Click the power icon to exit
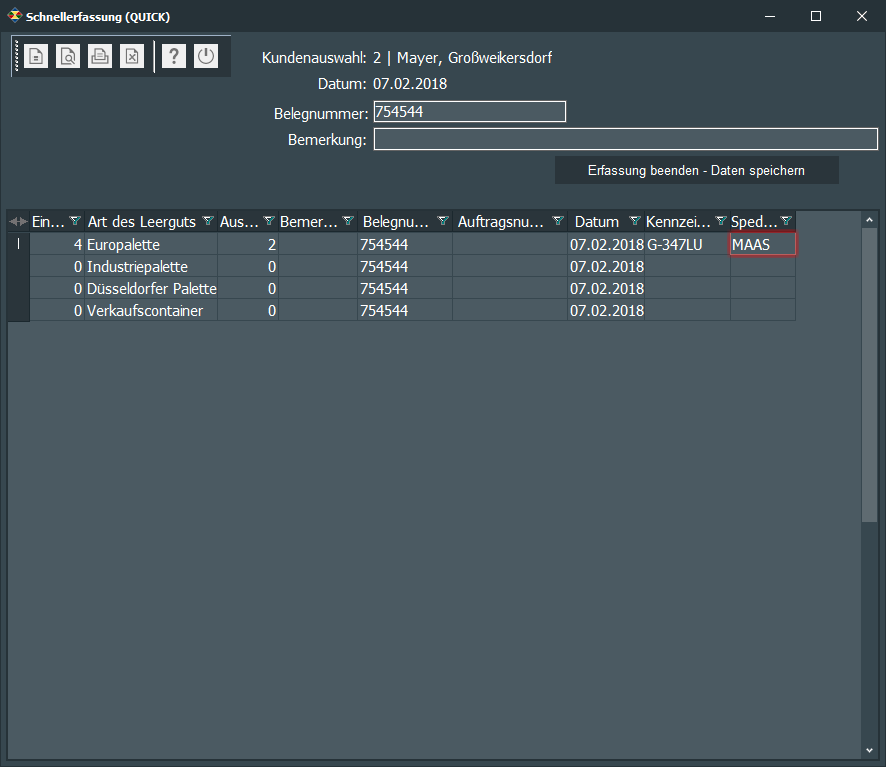 pos(206,57)
